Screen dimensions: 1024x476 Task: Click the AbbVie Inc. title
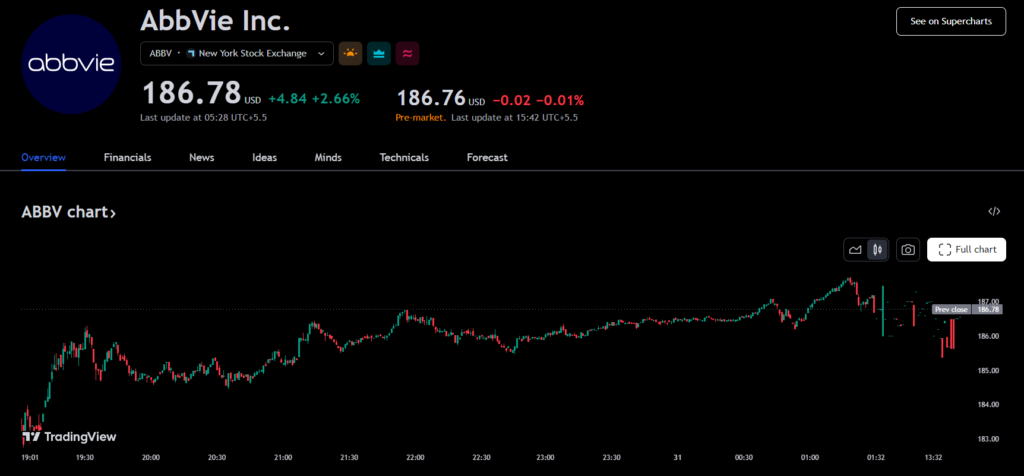click(x=215, y=20)
